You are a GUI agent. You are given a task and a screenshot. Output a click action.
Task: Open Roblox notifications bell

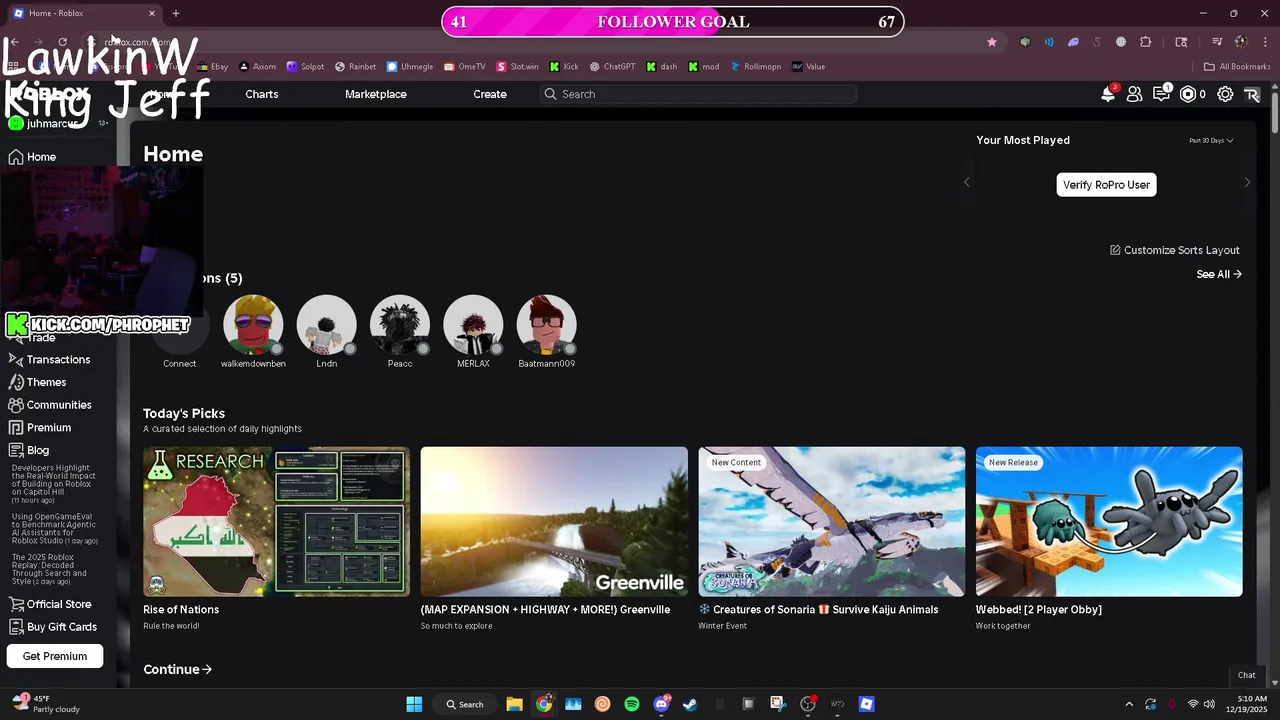pos(1108,94)
